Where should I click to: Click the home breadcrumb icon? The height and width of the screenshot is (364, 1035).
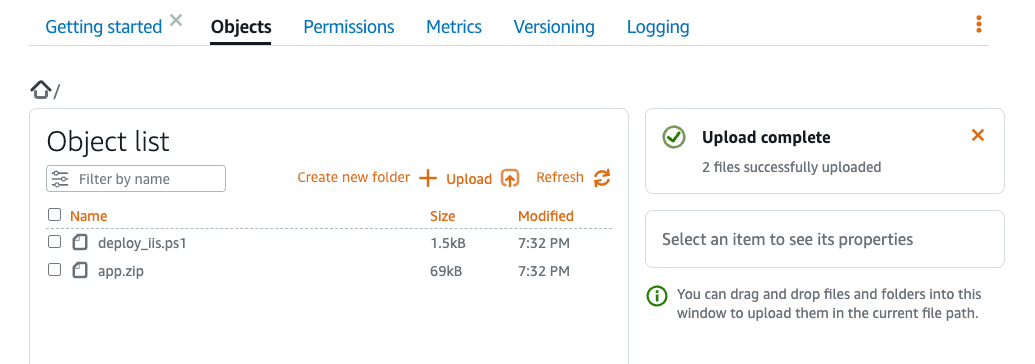coord(41,90)
